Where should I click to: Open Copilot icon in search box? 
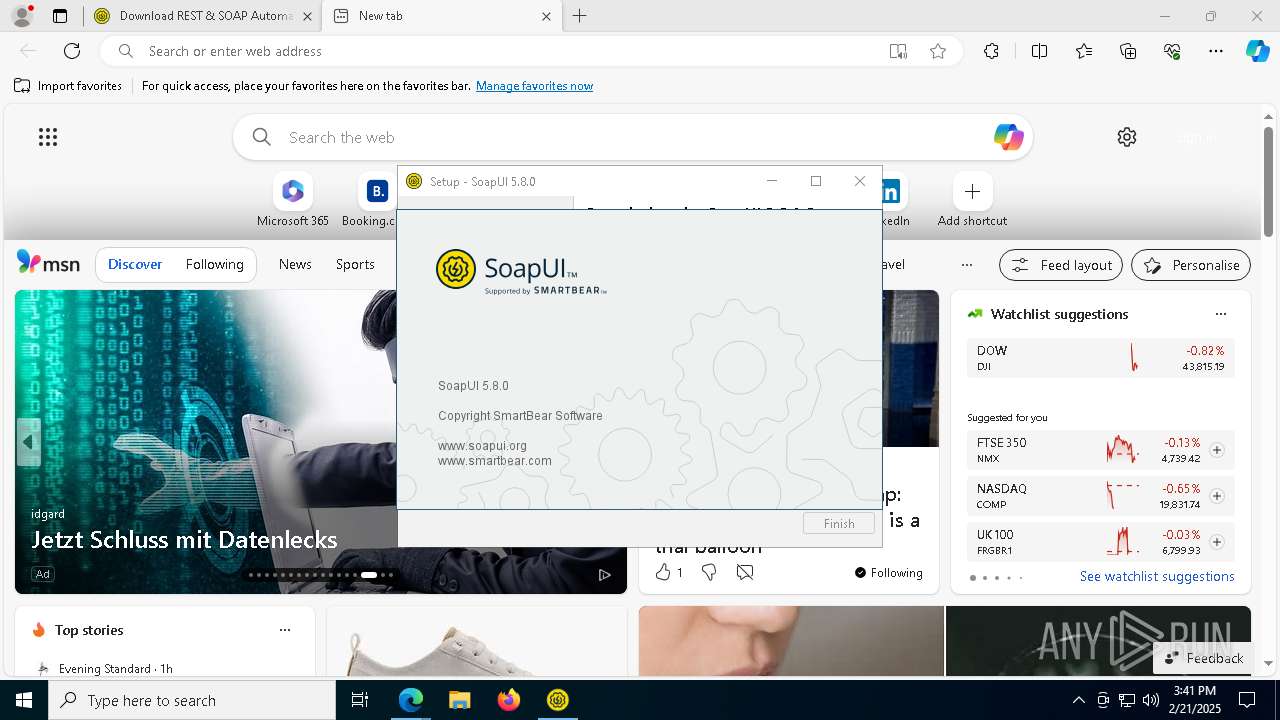1008,137
